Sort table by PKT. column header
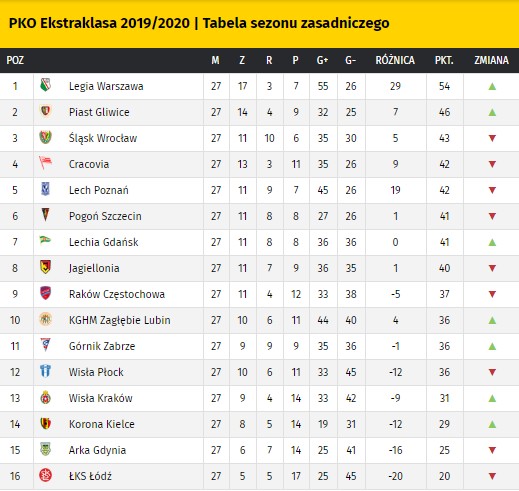519x491 pixels. point(444,60)
